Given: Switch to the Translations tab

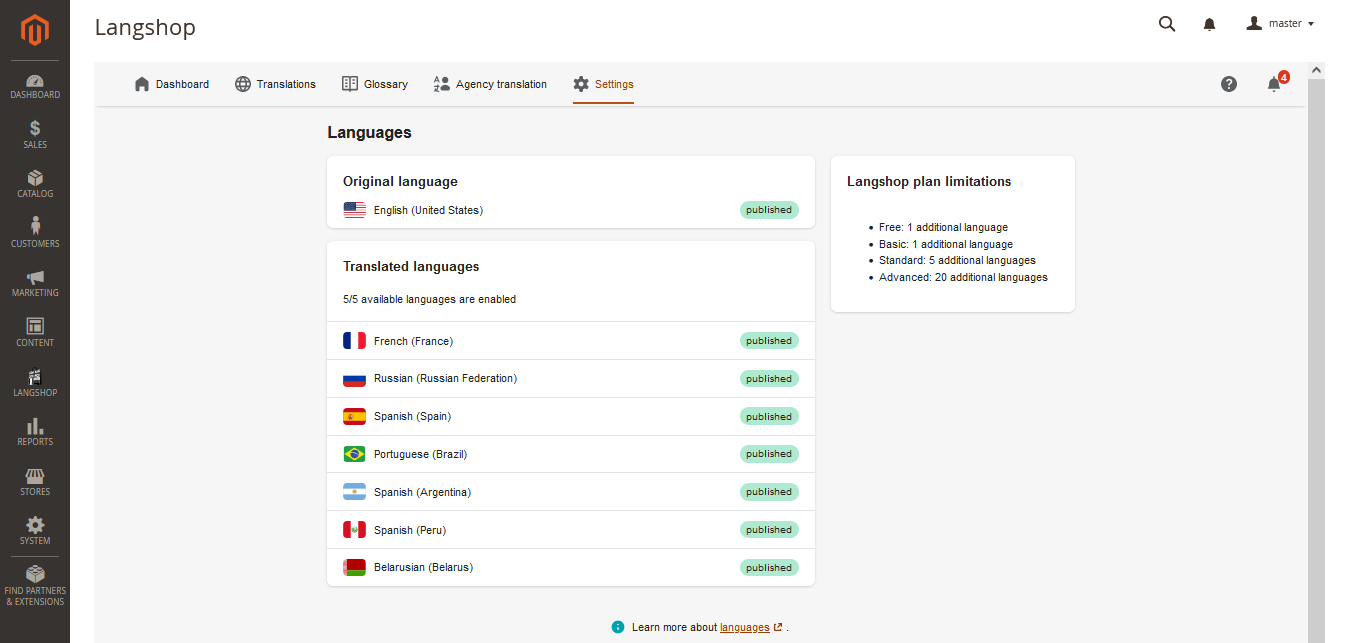Looking at the screenshot, I should tap(275, 84).
